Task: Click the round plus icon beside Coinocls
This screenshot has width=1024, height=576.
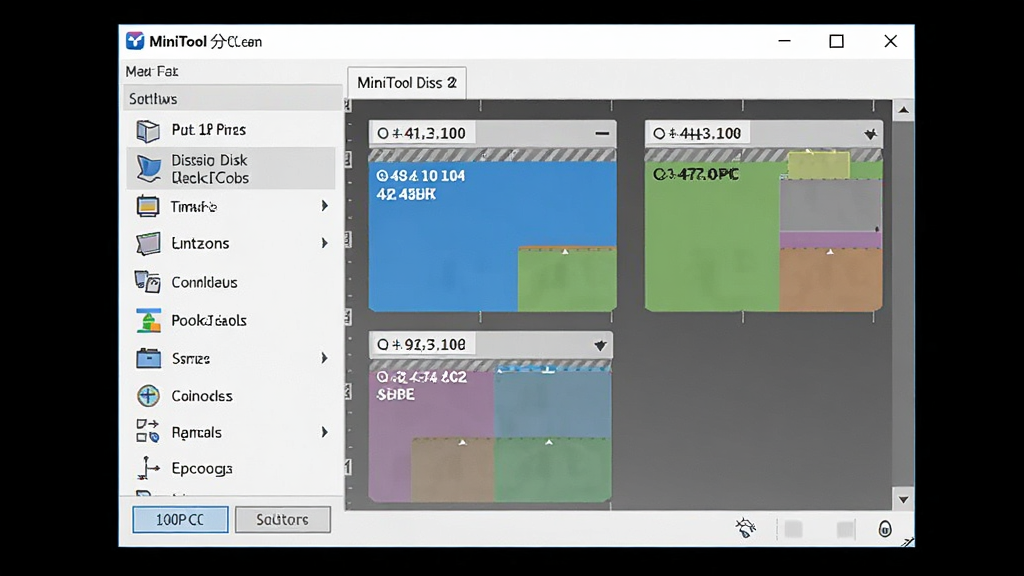Action: pyautogui.click(x=148, y=396)
